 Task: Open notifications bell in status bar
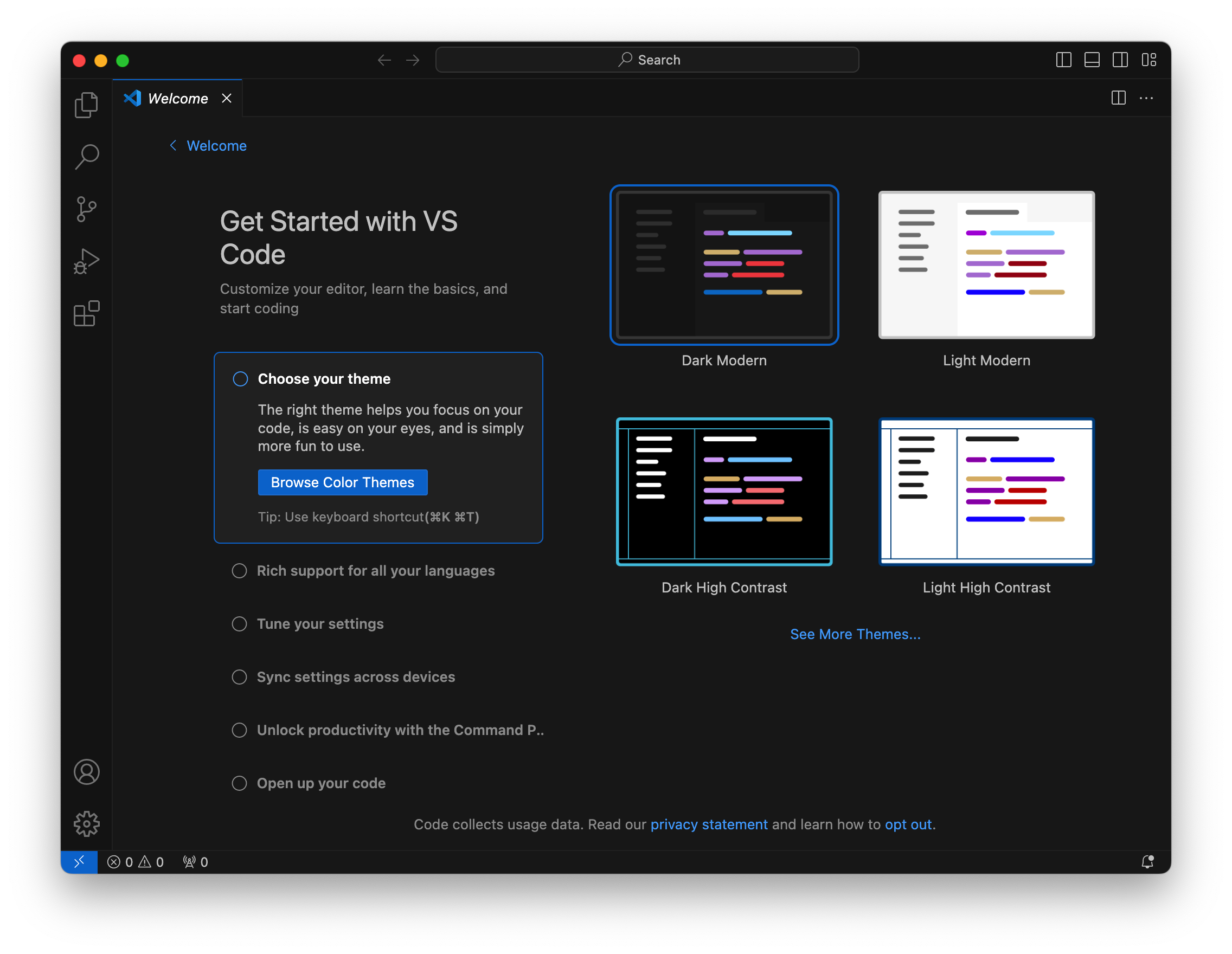[x=1147, y=861]
